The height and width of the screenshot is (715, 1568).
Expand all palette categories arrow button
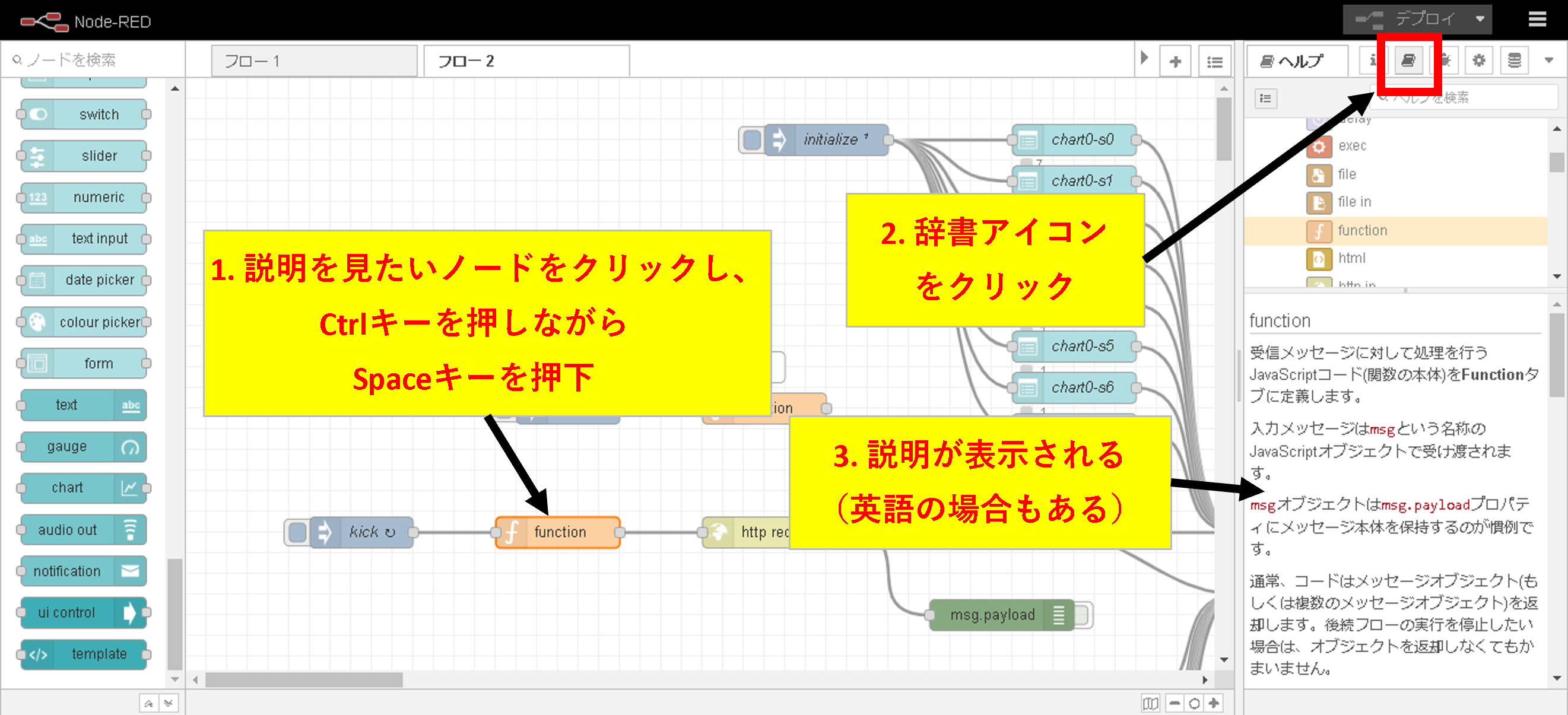click(168, 703)
